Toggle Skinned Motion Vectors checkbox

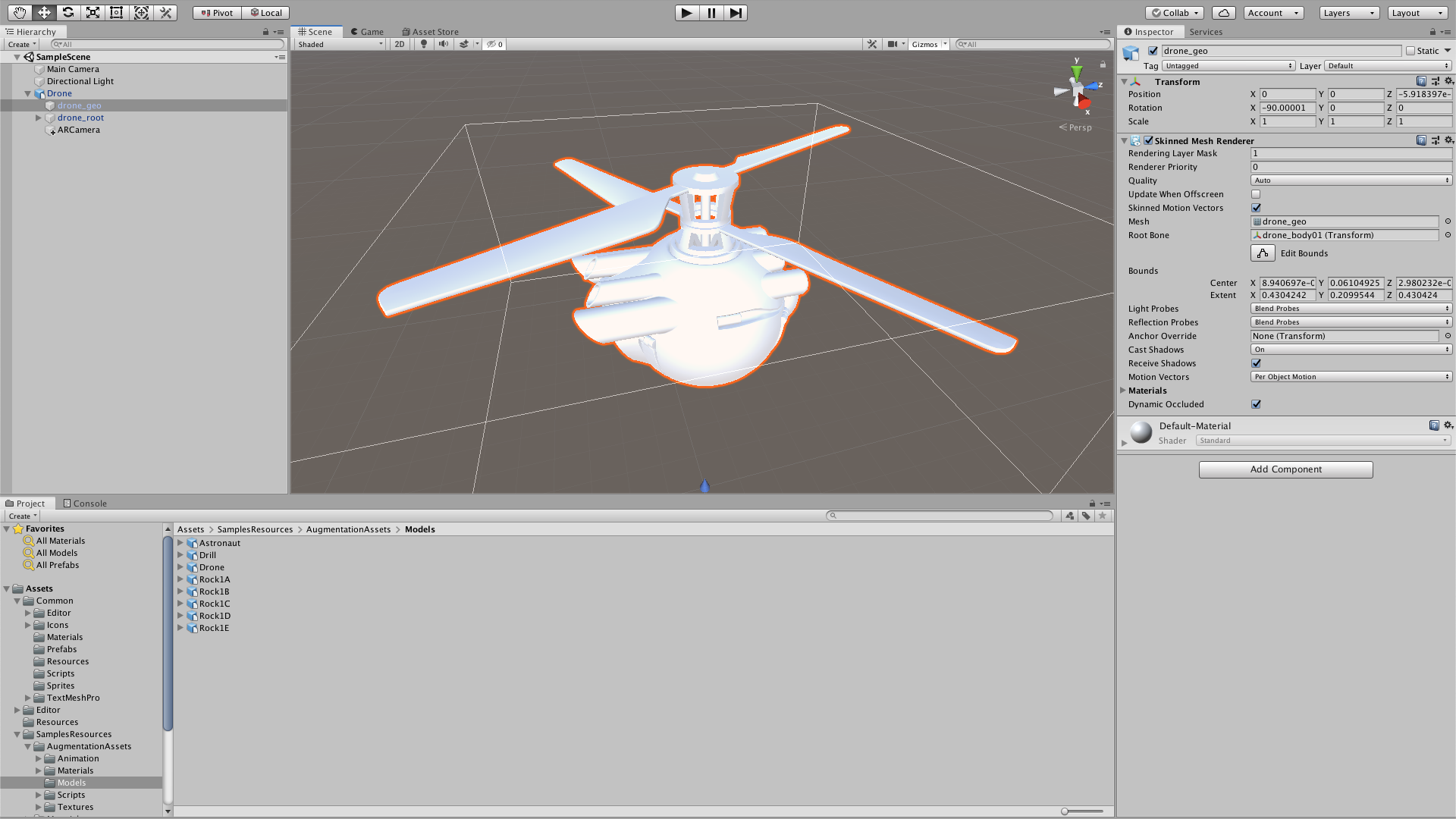point(1257,207)
